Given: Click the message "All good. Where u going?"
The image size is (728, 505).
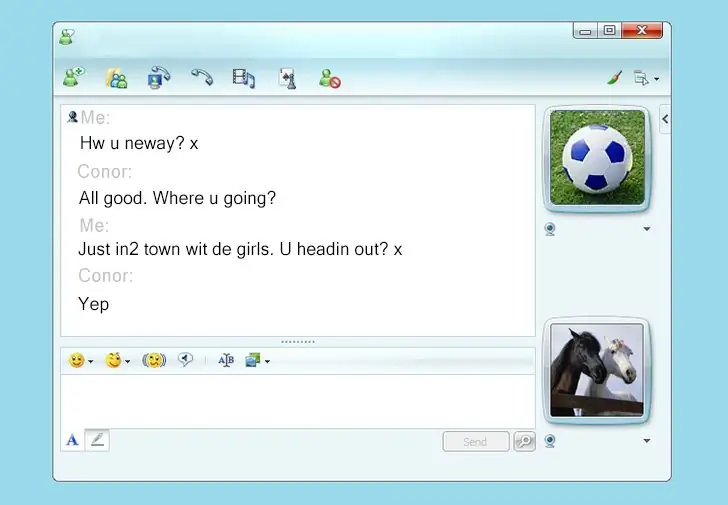Looking at the screenshot, I should click(x=177, y=199).
